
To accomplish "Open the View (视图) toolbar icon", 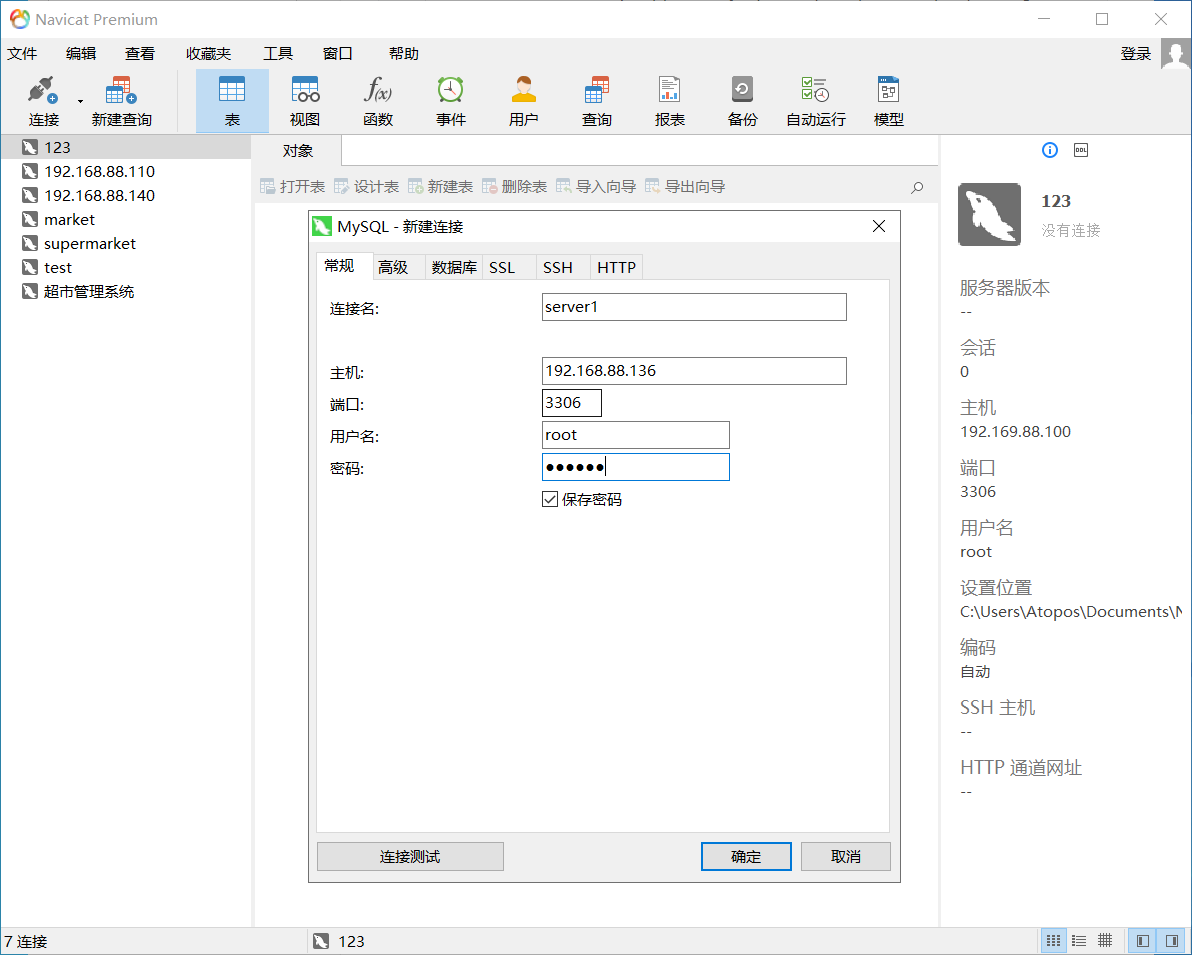I will point(305,100).
